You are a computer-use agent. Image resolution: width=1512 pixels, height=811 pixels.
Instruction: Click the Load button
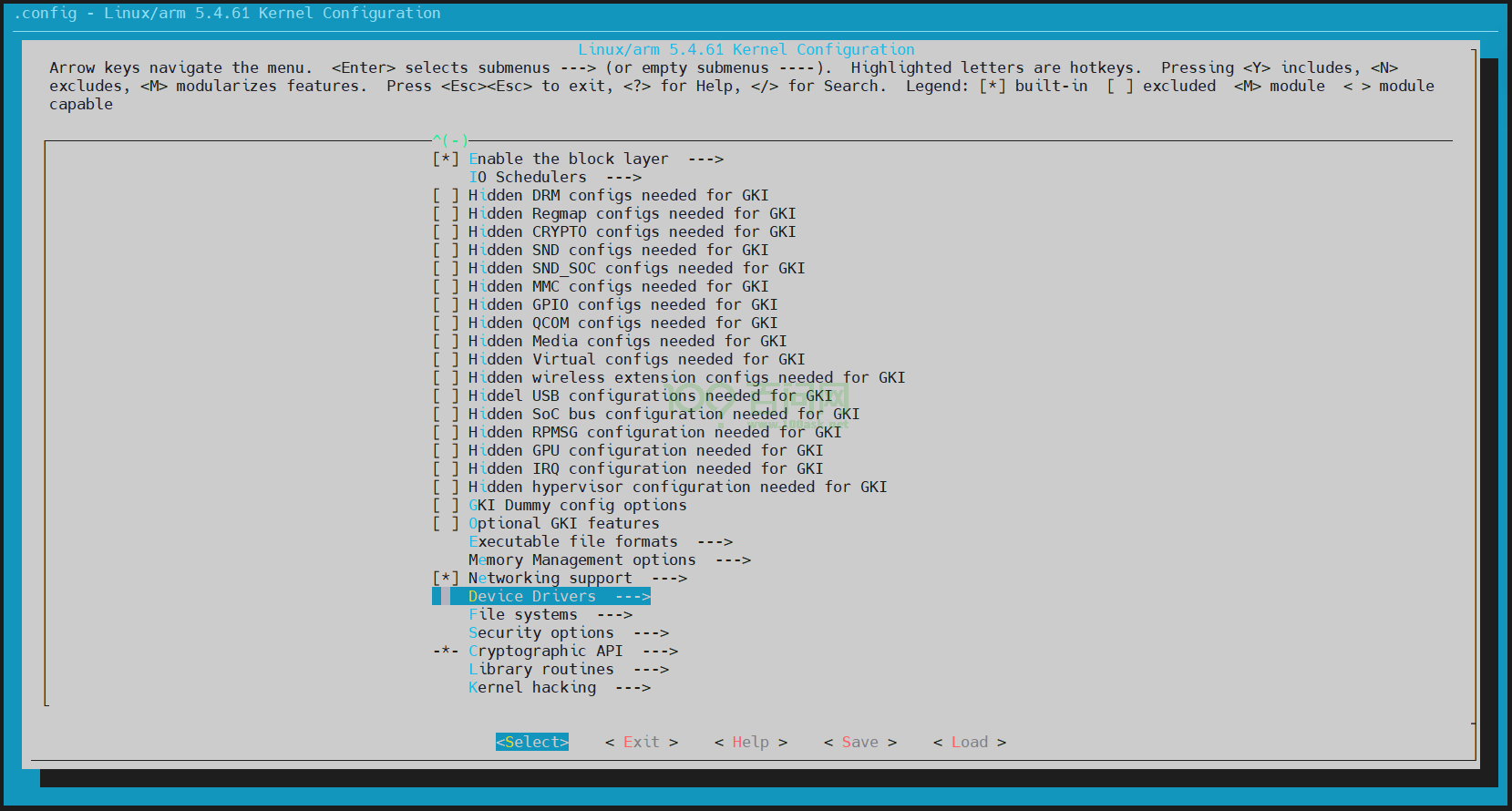969,742
